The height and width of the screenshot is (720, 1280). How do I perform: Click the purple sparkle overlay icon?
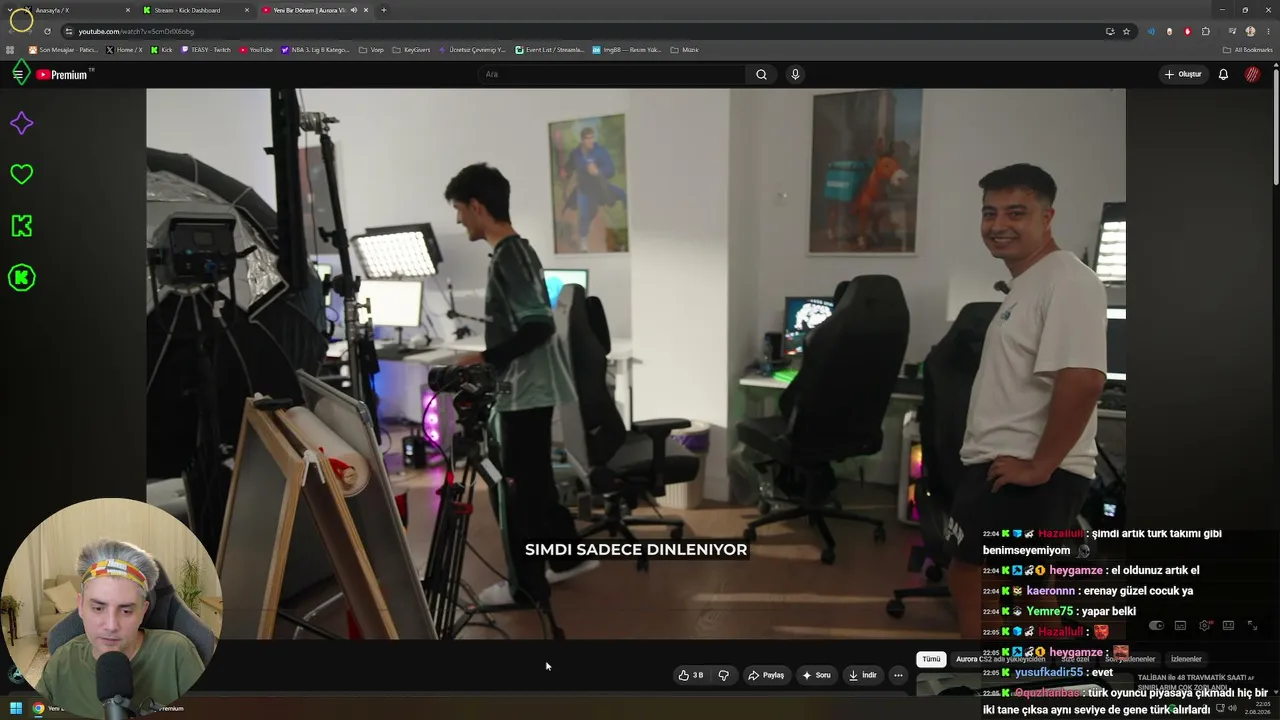(x=21, y=123)
